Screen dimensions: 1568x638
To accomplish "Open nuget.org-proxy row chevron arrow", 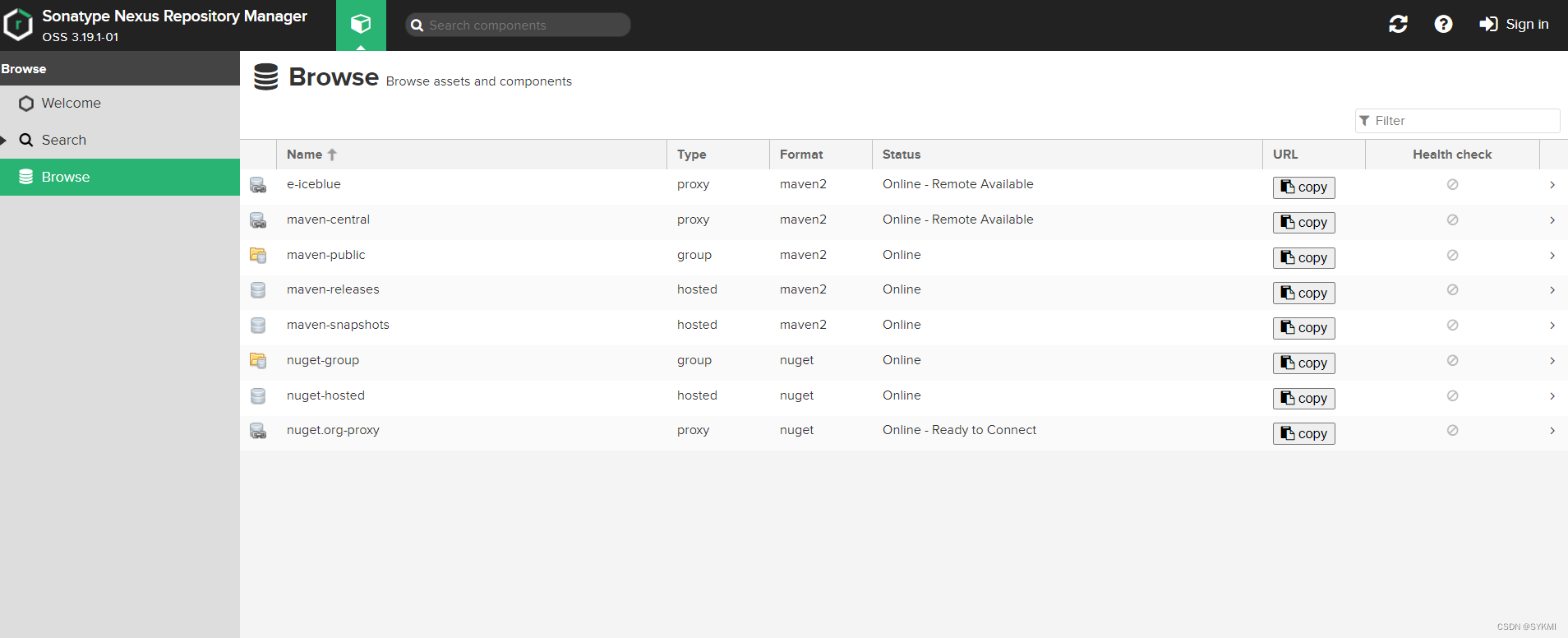I will (x=1552, y=431).
